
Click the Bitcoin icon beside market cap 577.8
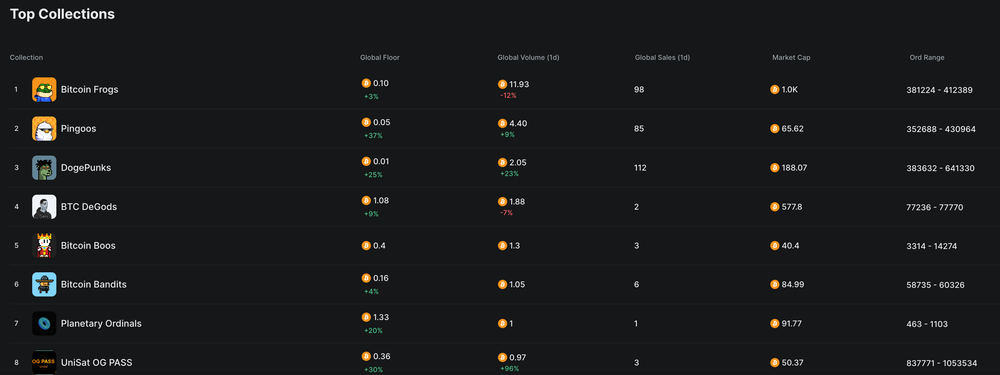click(x=775, y=207)
